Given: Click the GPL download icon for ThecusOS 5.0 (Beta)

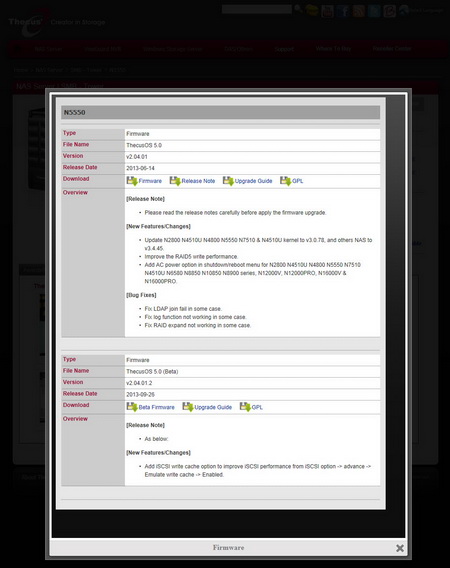Looking at the screenshot, I should coord(245,407).
